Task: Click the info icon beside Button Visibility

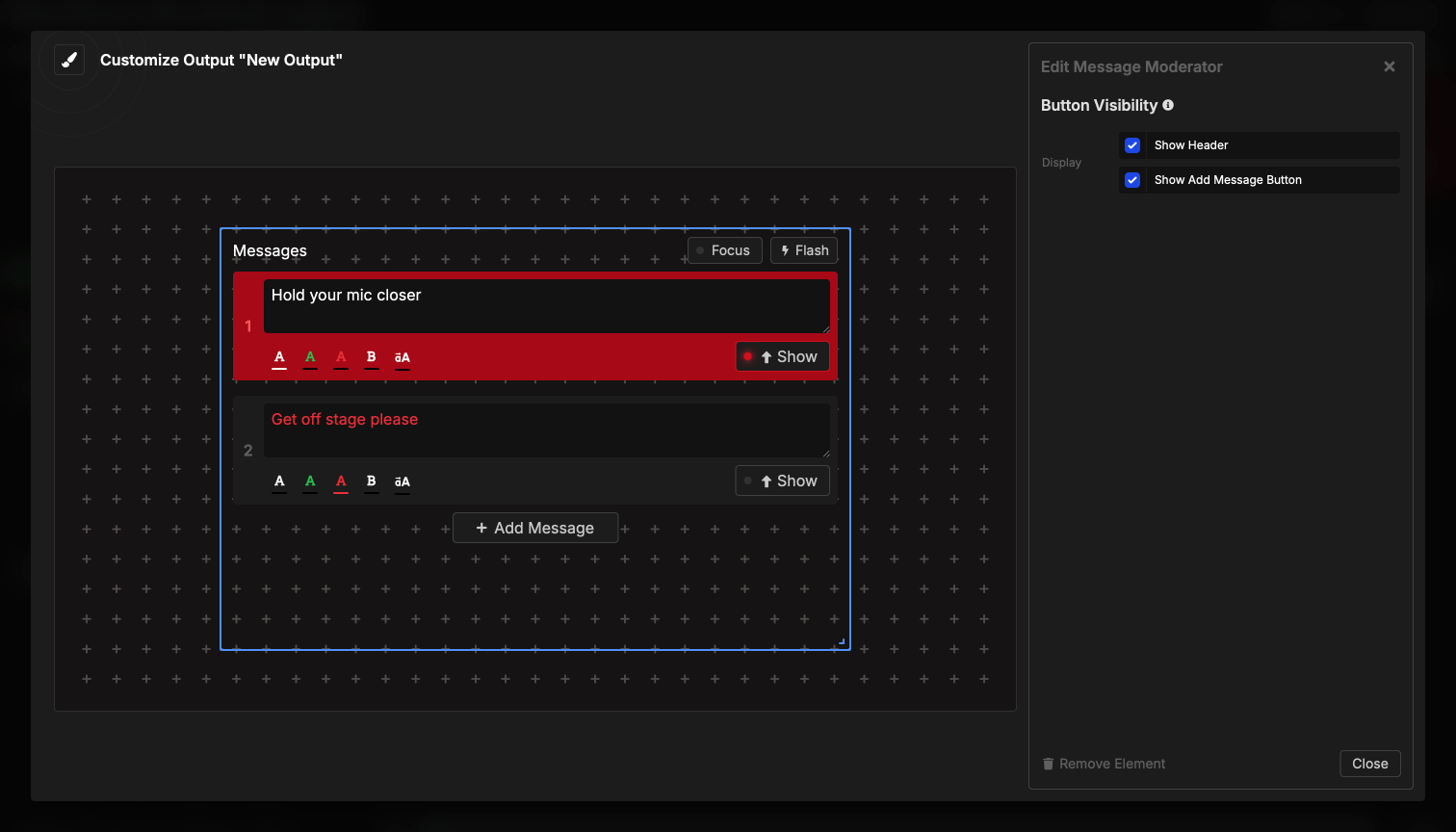Action: click(x=1168, y=105)
